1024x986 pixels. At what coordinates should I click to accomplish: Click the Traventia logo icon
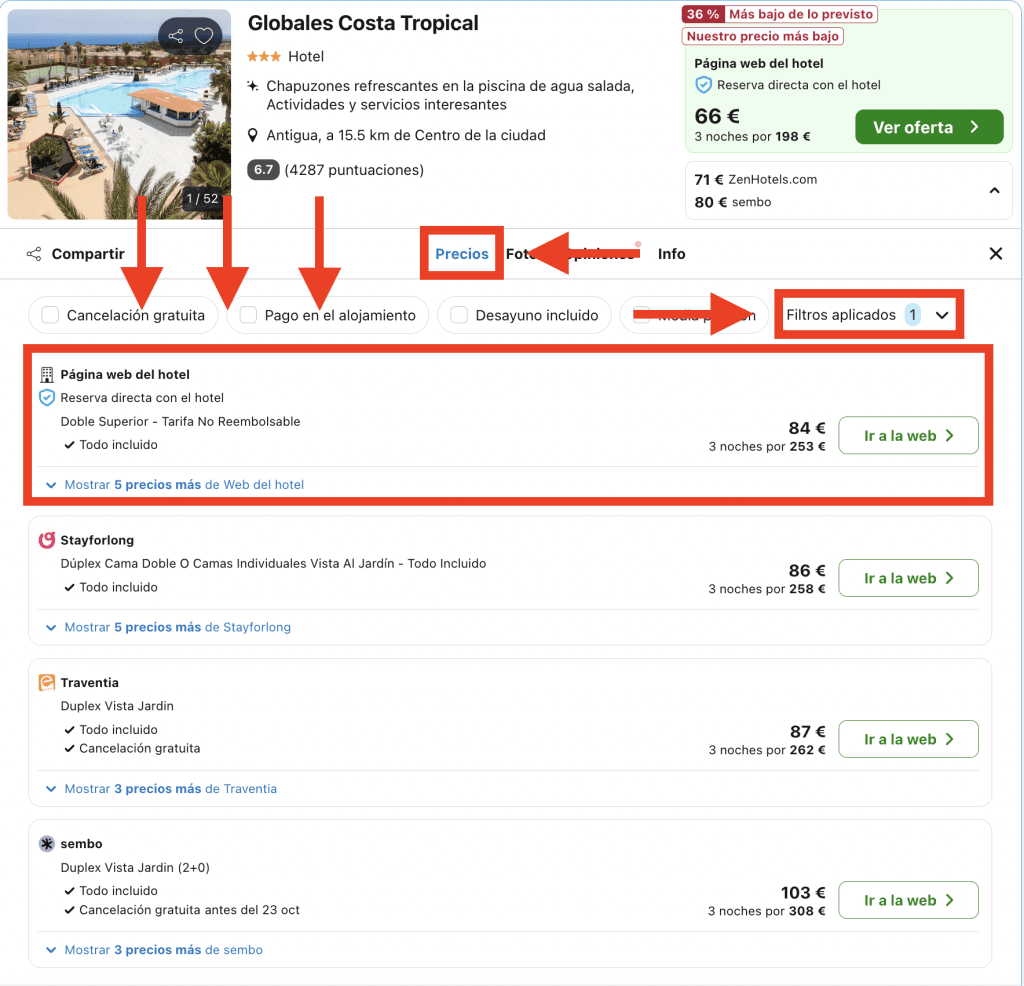[47, 683]
